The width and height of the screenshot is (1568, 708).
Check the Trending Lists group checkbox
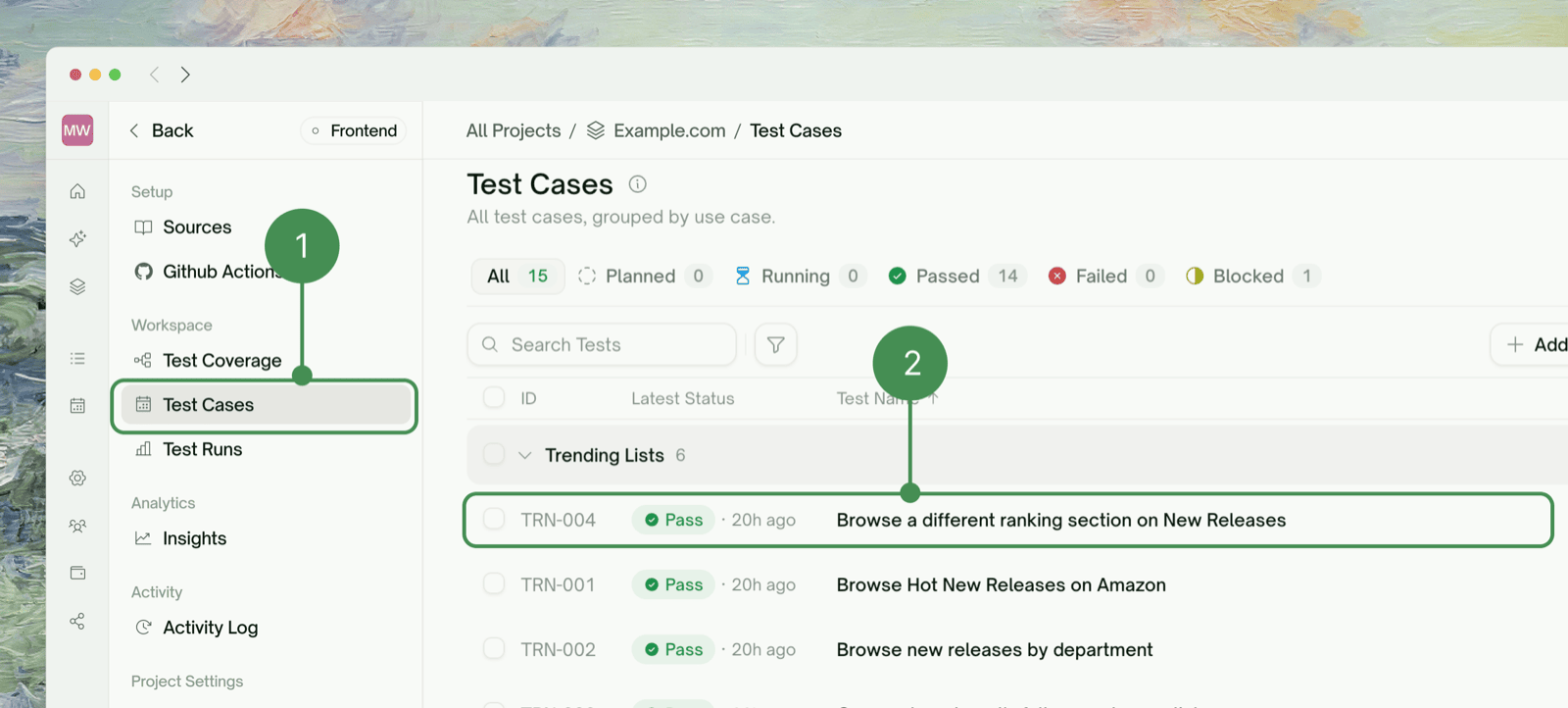pos(494,454)
